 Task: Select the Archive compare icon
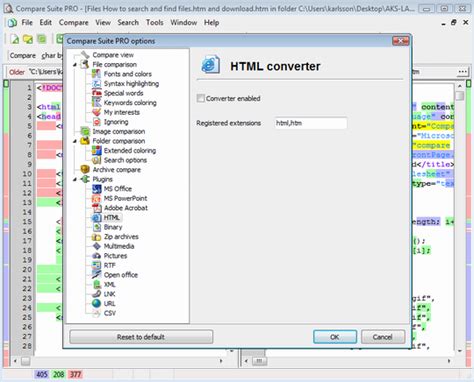[85, 170]
